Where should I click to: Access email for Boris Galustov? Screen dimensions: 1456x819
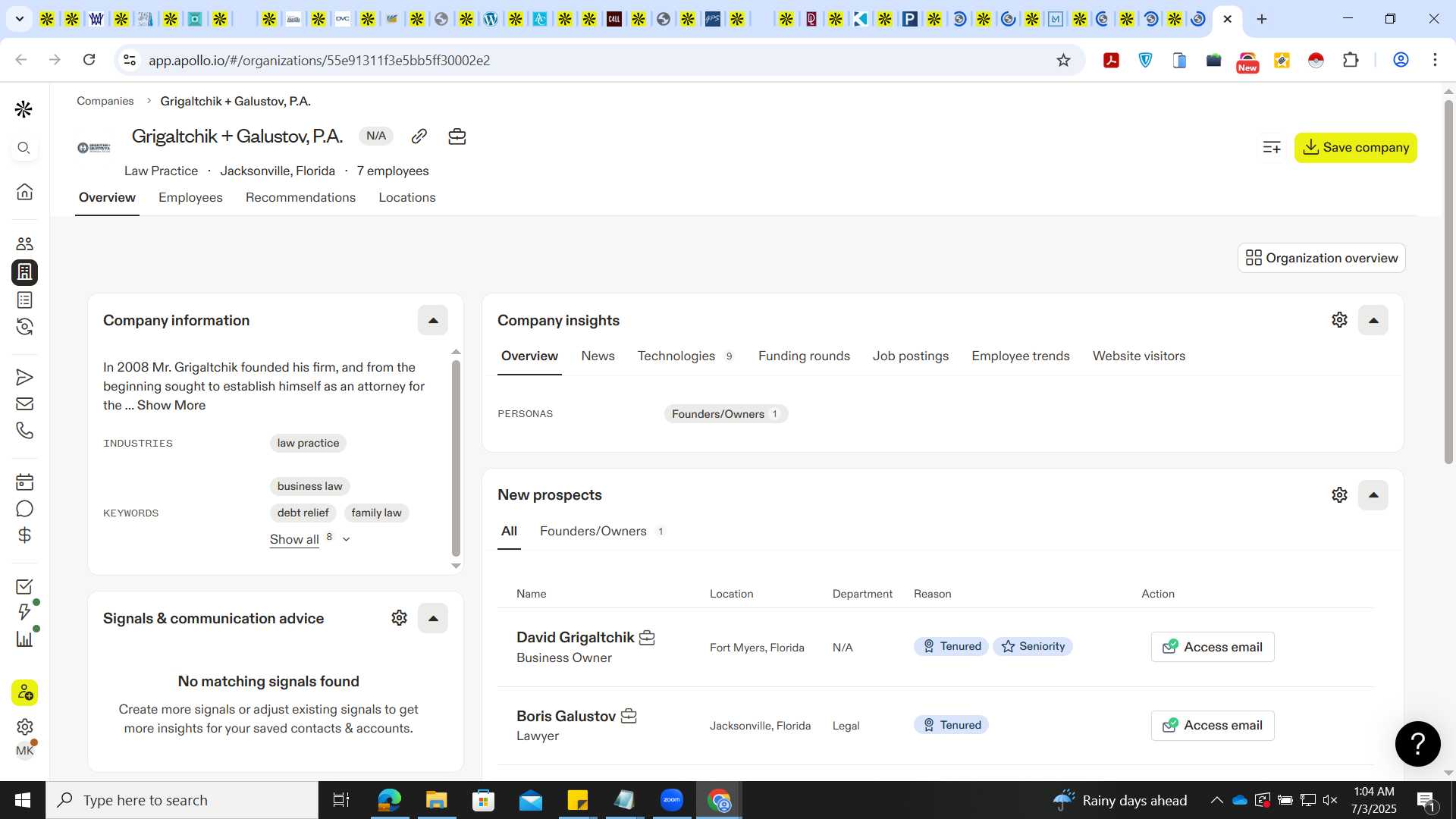(1213, 725)
